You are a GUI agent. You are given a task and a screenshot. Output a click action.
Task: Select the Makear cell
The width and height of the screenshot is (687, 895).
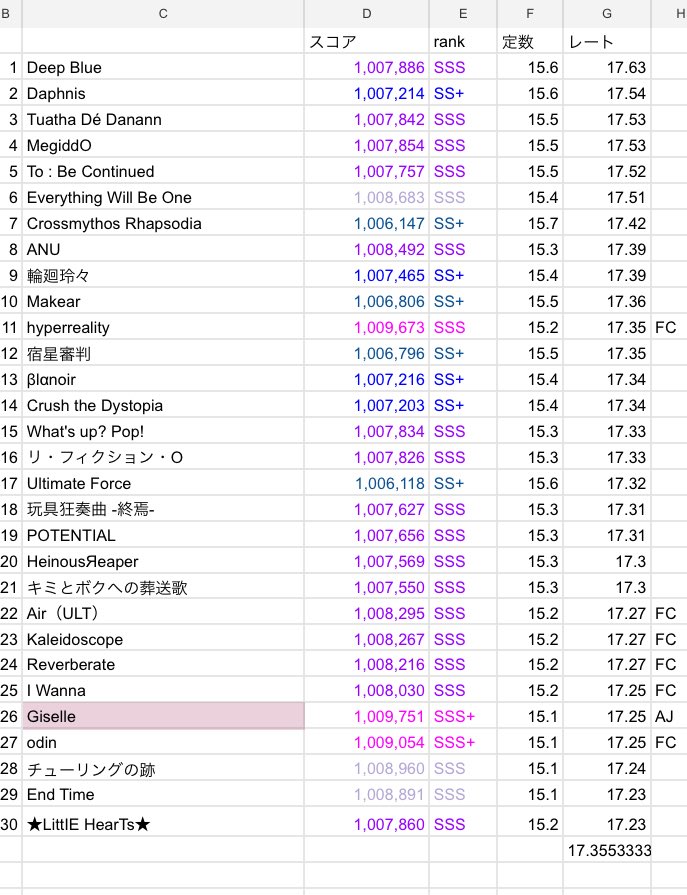pyautogui.click(x=163, y=301)
